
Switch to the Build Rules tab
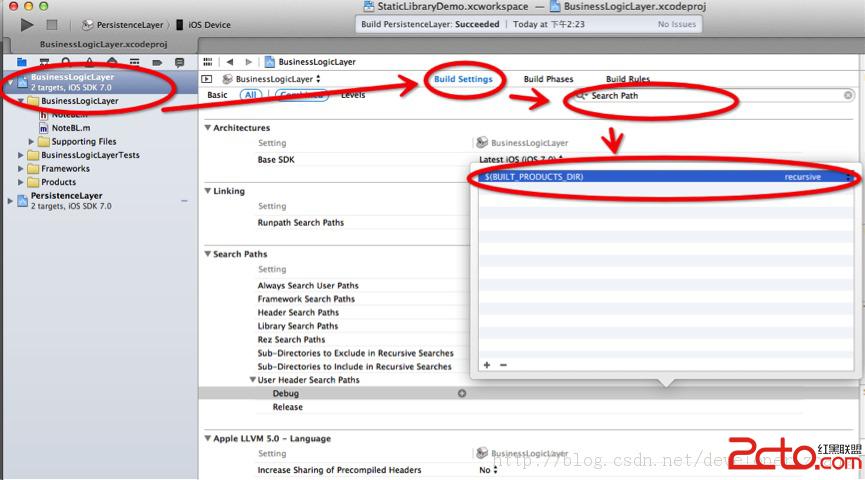[x=628, y=79]
